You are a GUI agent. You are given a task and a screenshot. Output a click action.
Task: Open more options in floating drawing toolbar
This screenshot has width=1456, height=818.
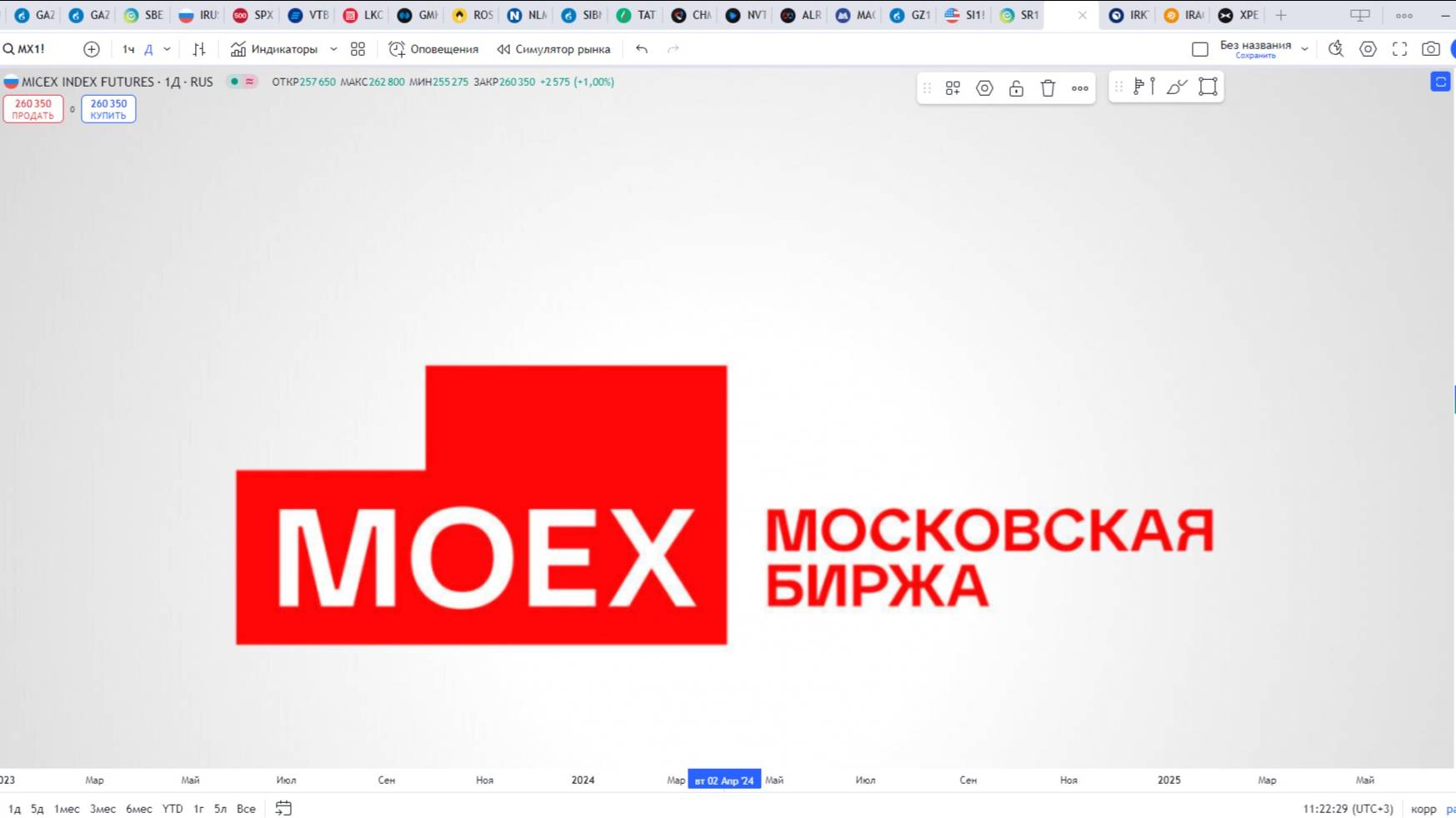(1080, 87)
